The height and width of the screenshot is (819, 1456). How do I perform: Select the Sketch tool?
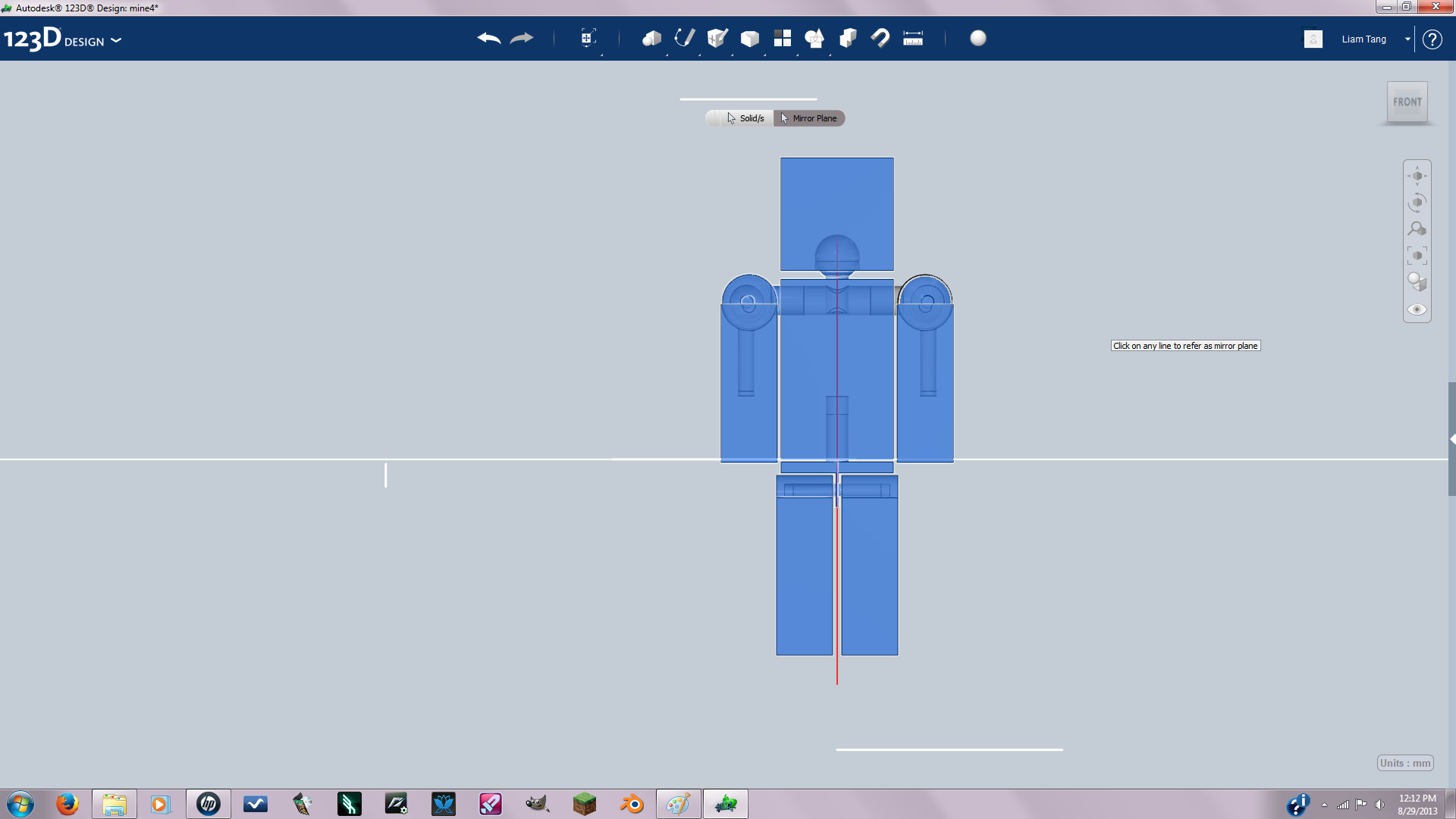685,38
